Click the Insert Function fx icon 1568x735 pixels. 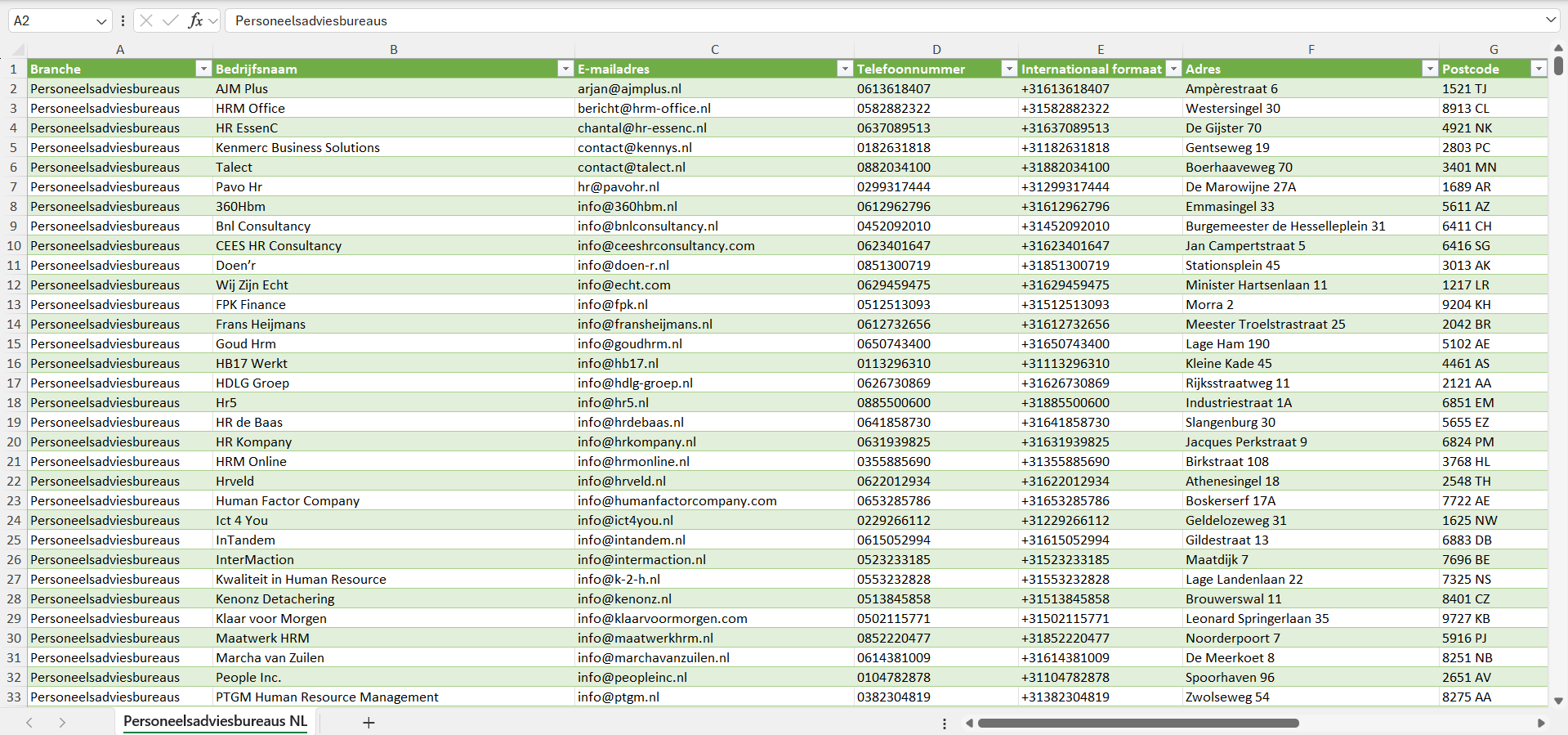pyautogui.click(x=195, y=20)
